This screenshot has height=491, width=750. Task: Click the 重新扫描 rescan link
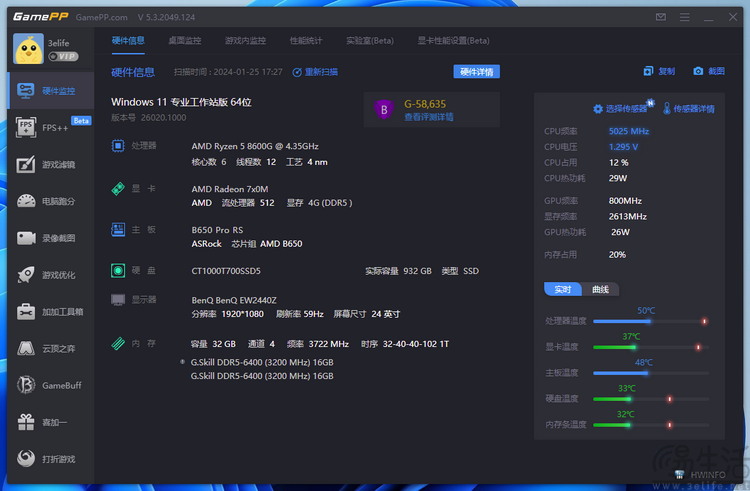(x=315, y=72)
